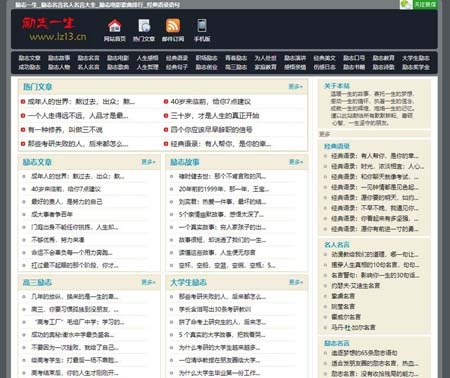Open hot article '三十岁，才是人生的真正开始'

point(215,116)
